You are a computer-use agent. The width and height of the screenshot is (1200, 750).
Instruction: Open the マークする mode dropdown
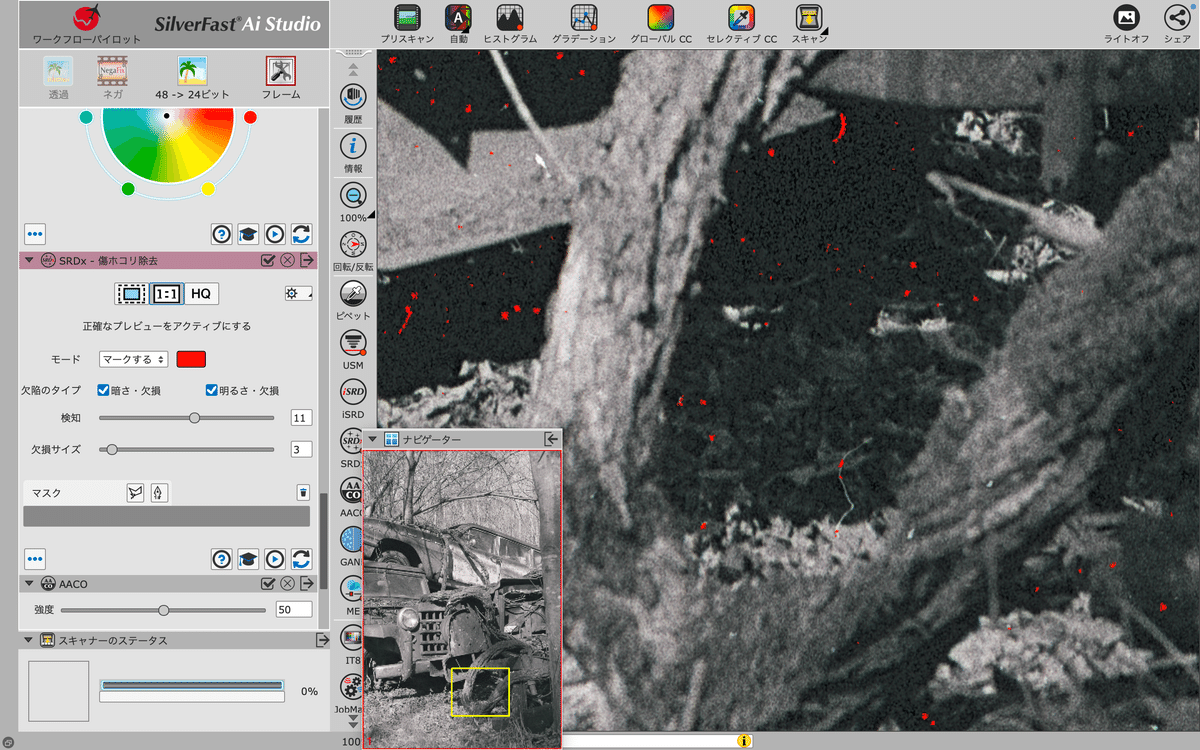tap(132, 359)
